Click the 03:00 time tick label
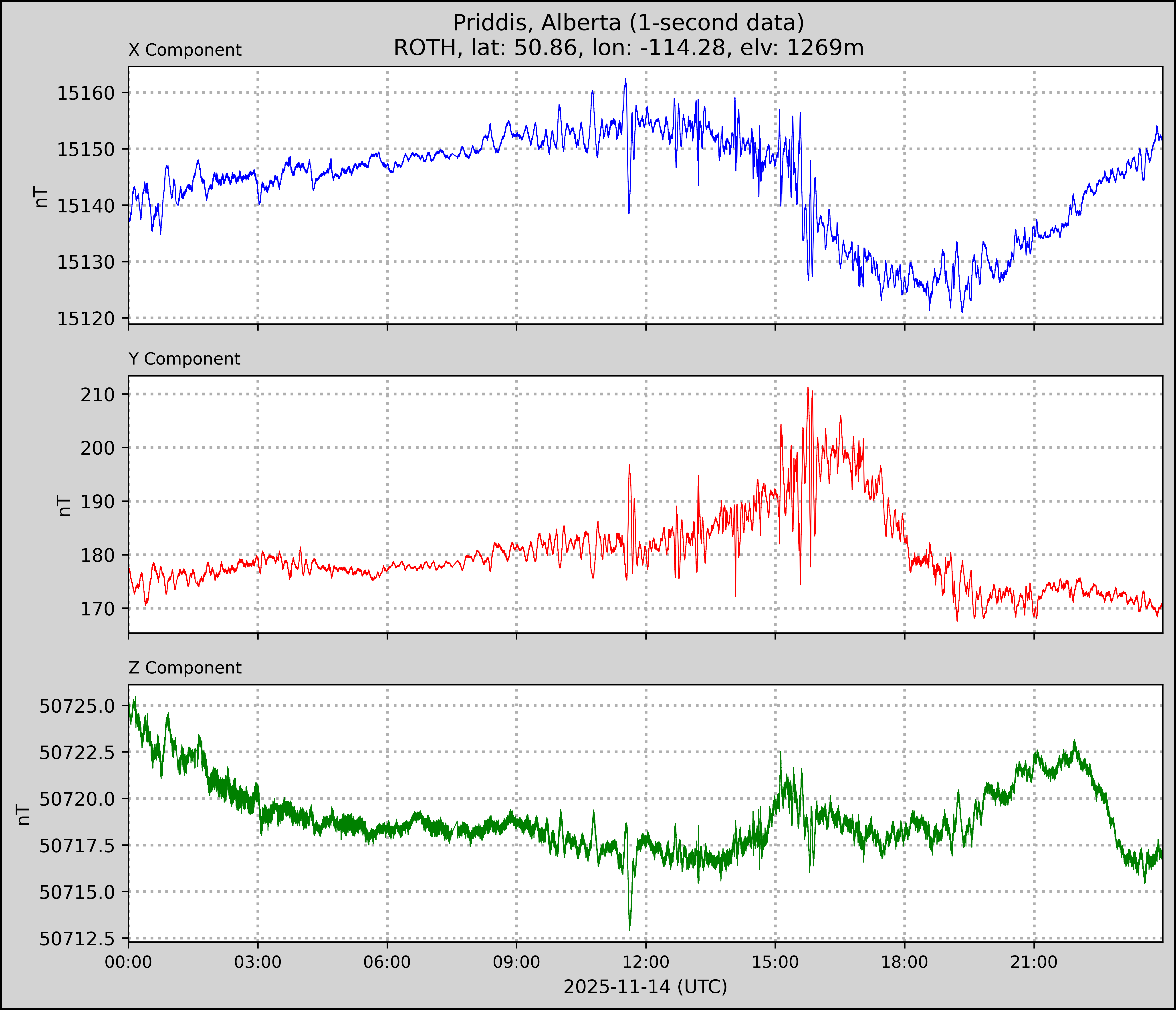Screen dimensions: 1176x1010 [258, 962]
